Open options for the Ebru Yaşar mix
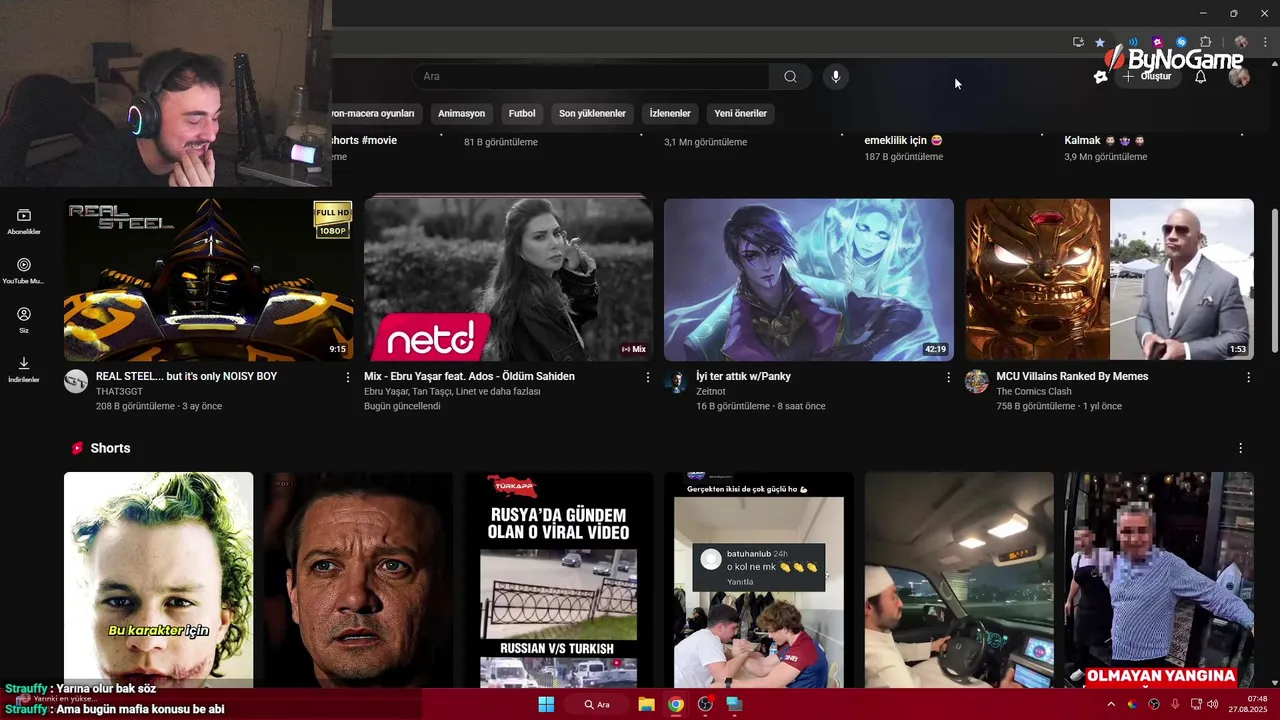 648,377
